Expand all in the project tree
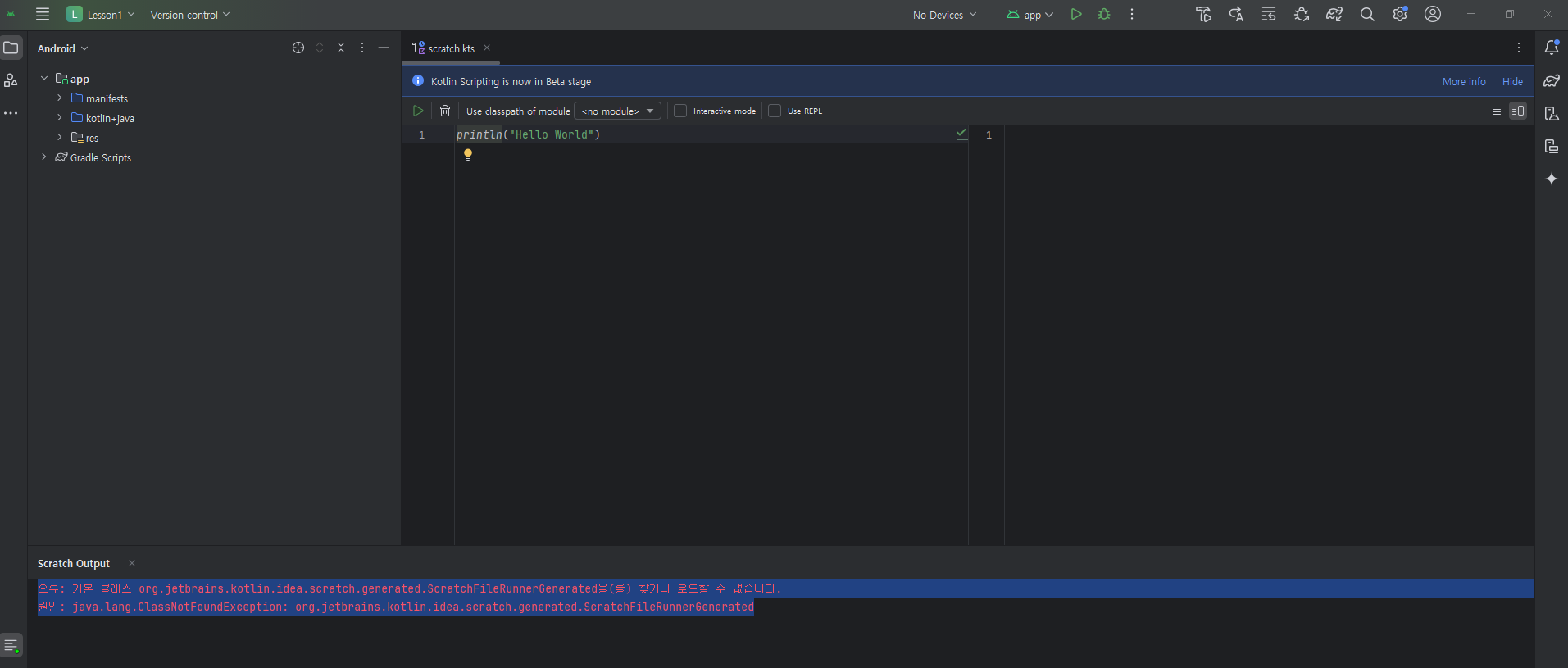1568x668 pixels. click(x=320, y=48)
